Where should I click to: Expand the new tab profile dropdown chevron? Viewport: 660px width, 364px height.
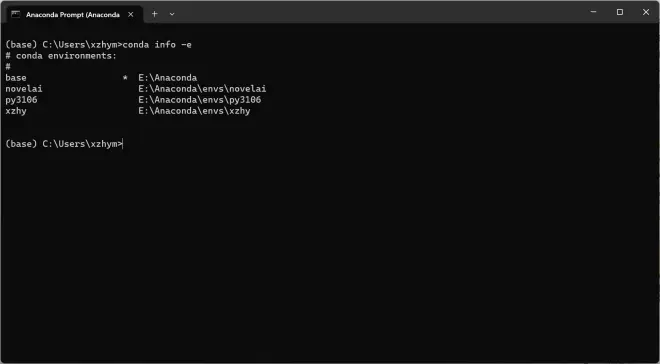coord(172,14)
